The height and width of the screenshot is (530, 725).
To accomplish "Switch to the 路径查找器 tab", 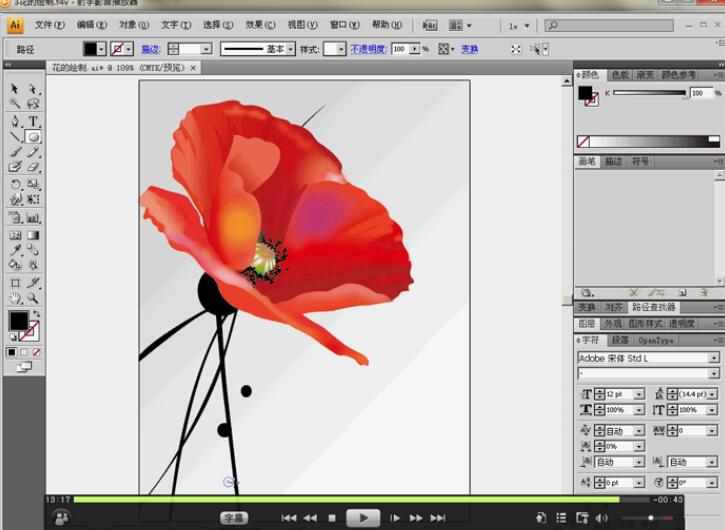I will (654, 307).
